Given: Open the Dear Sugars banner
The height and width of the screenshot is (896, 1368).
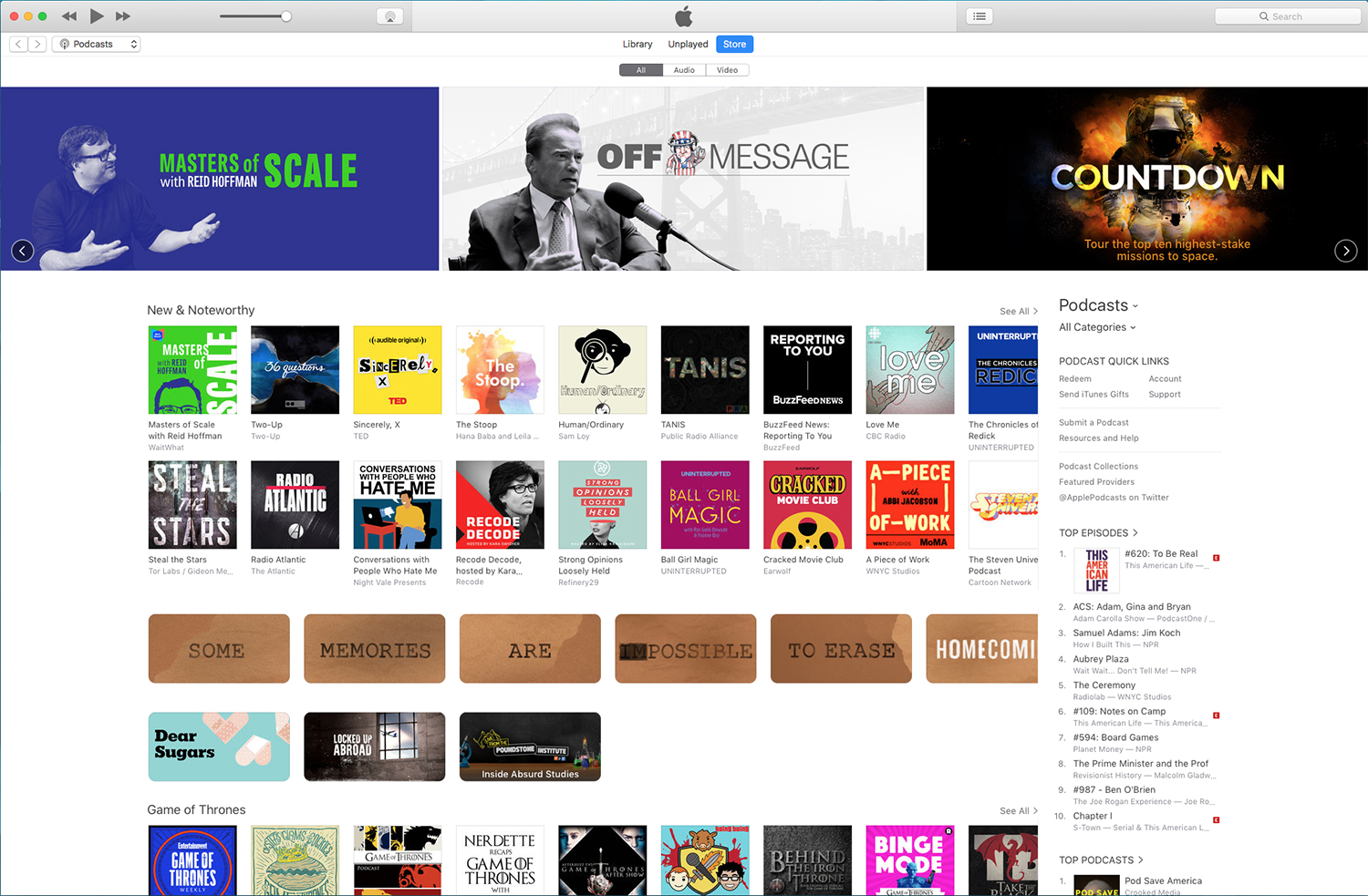Looking at the screenshot, I should [x=219, y=747].
